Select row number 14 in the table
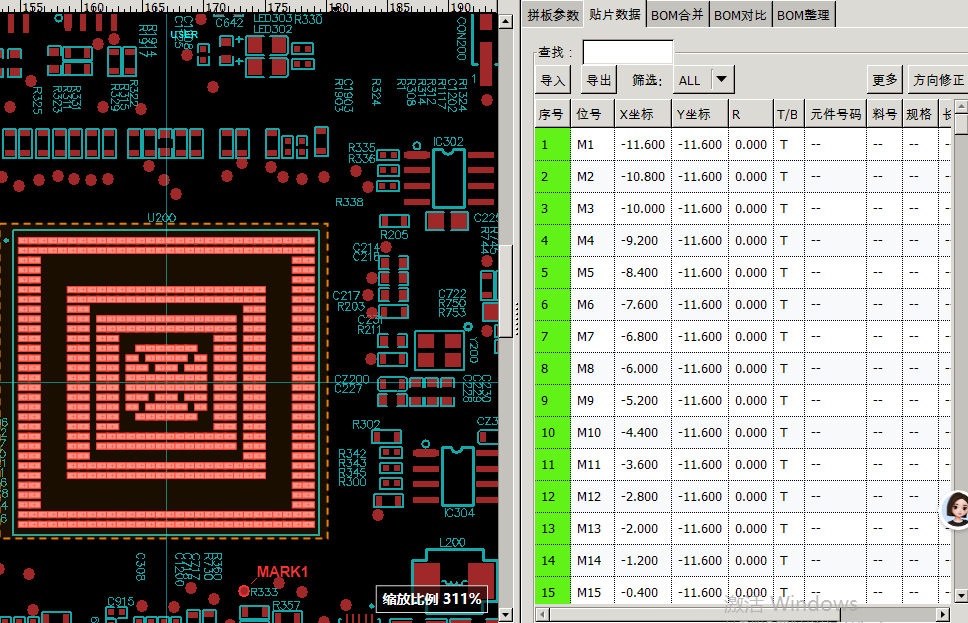The image size is (968, 623). (553, 561)
